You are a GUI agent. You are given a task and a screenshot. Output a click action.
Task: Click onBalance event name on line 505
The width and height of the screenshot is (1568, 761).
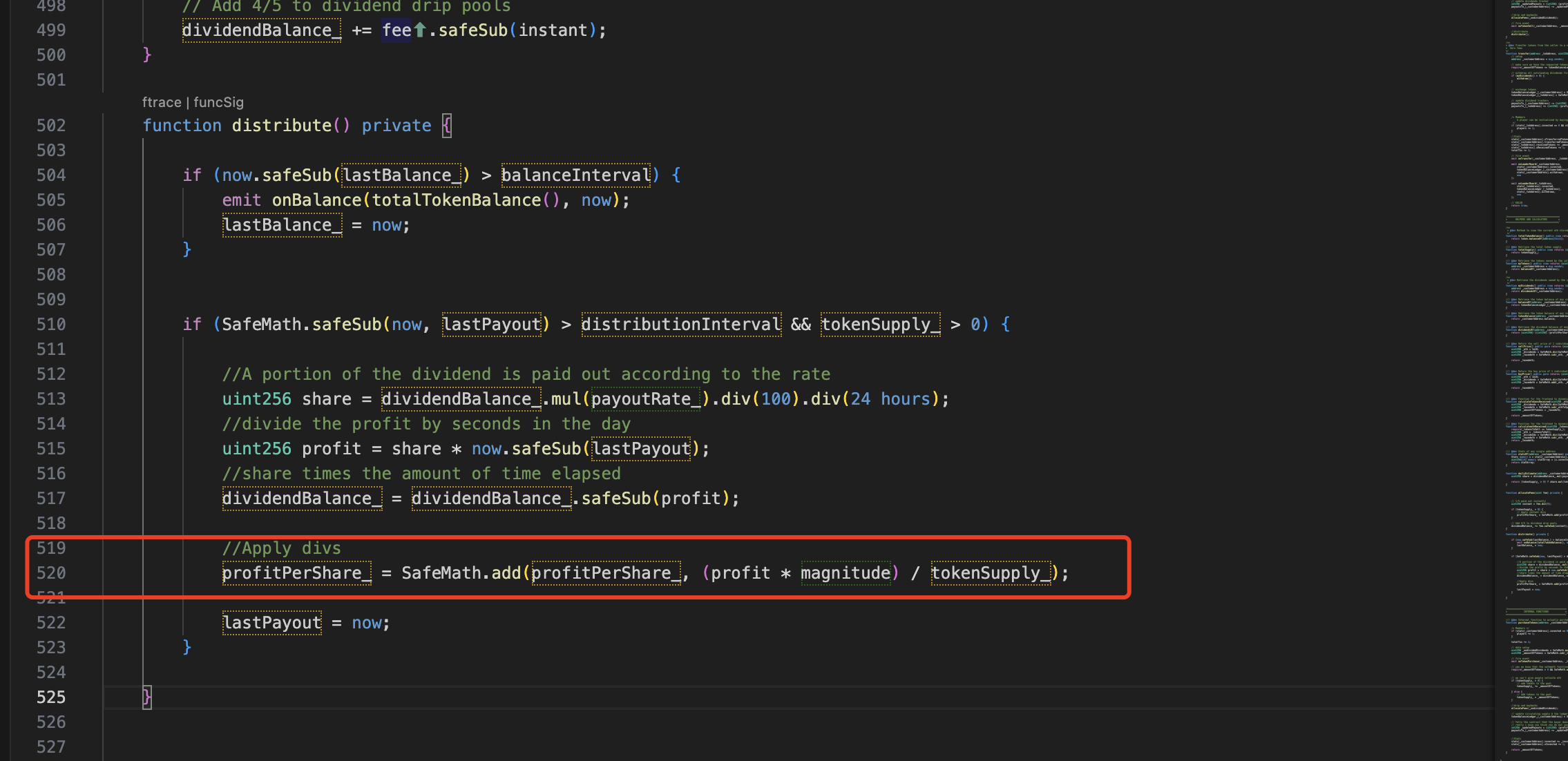pos(316,200)
